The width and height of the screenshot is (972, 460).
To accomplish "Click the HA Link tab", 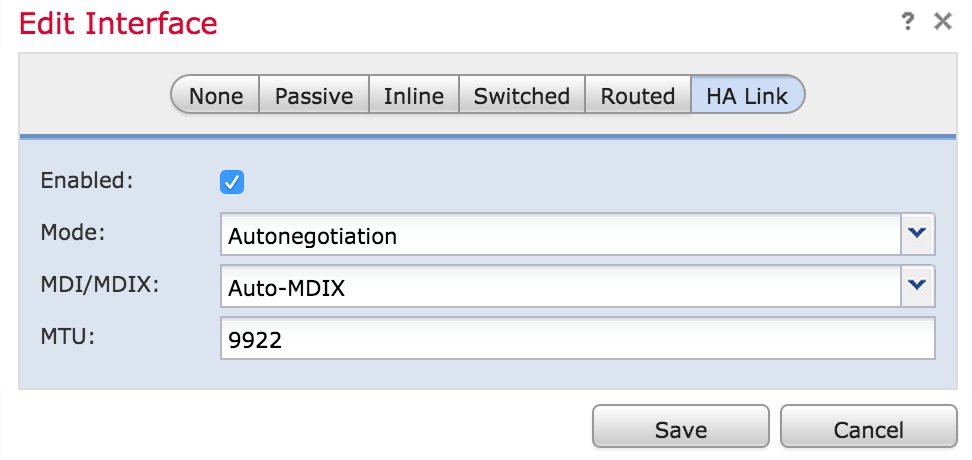I will (747, 96).
